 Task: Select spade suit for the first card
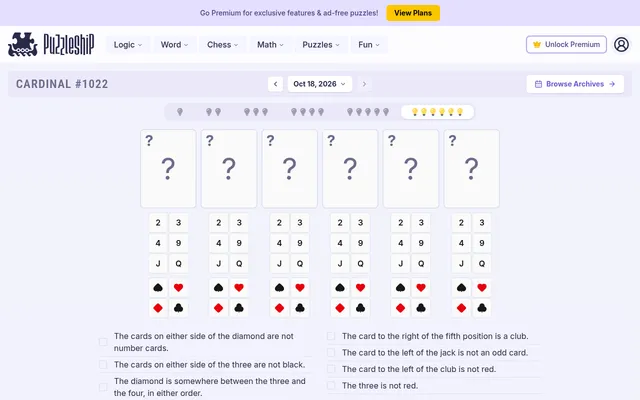click(158, 288)
